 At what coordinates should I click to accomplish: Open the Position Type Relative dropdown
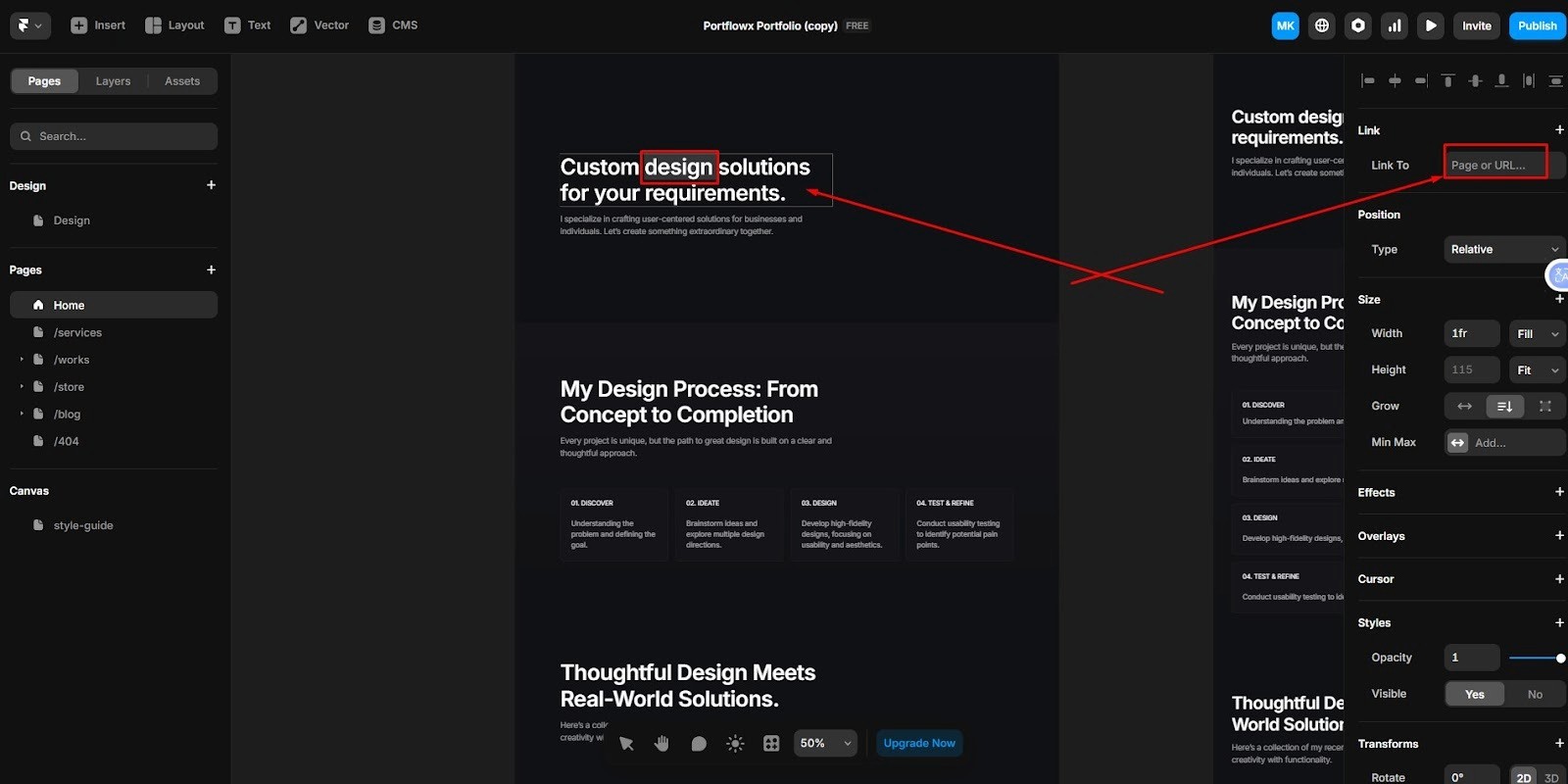coord(1504,250)
